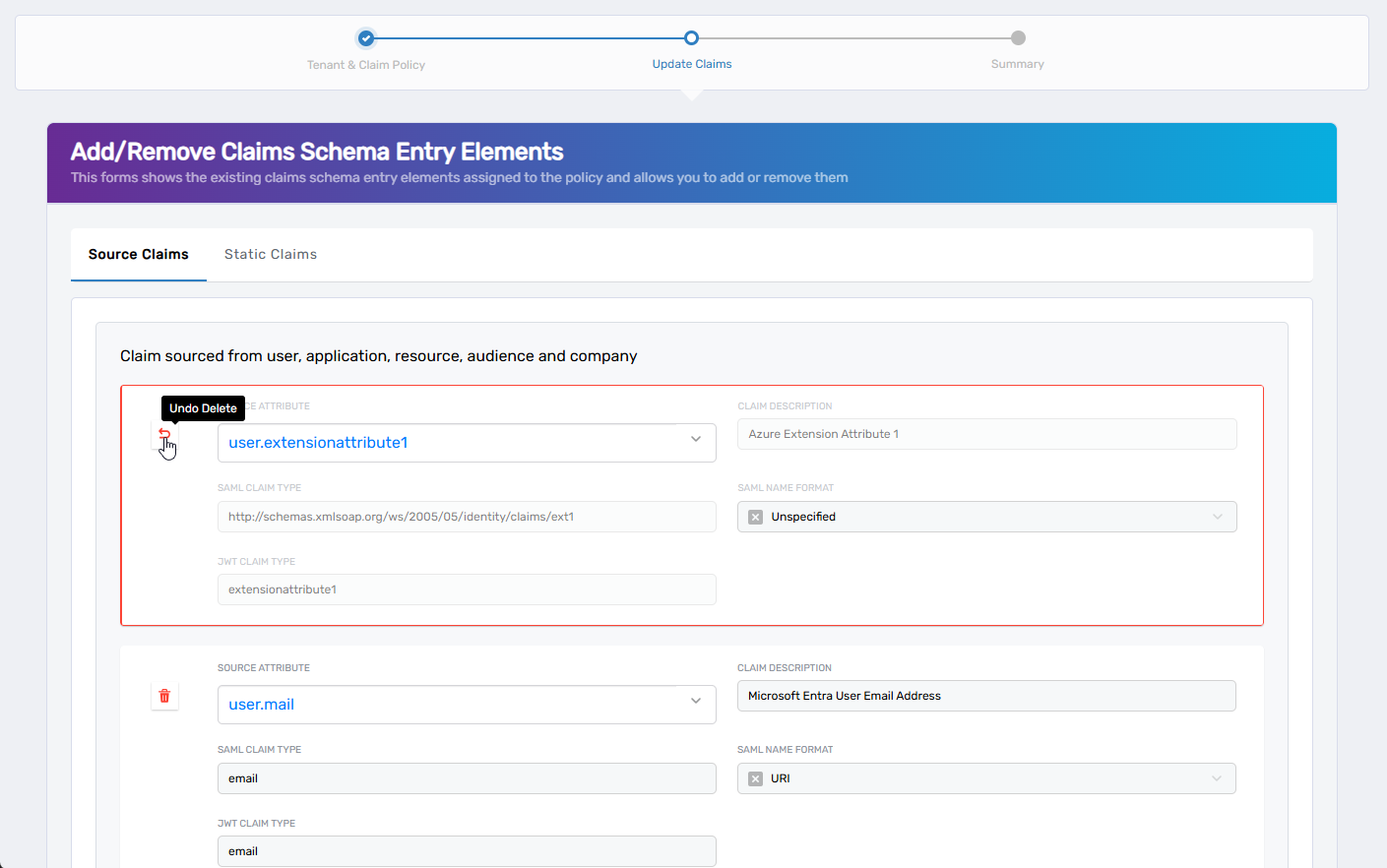Click the Microsoft Entra User Email Address field
The height and width of the screenshot is (868, 1387).
click(x=985, y=696)
